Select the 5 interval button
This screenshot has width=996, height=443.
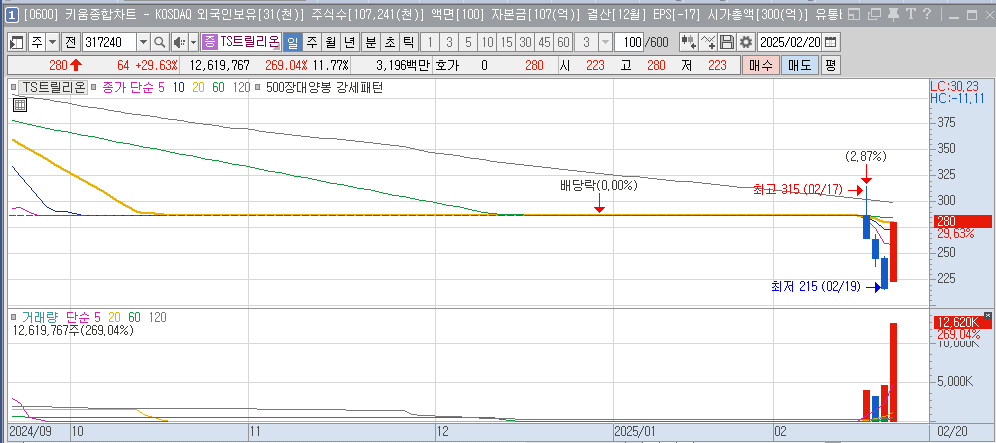[468, 43]
